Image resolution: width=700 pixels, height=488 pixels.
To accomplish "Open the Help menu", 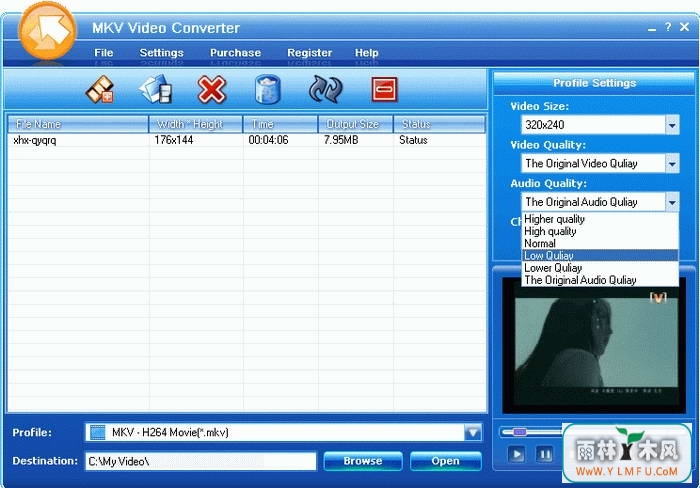I will click(367, 53).
